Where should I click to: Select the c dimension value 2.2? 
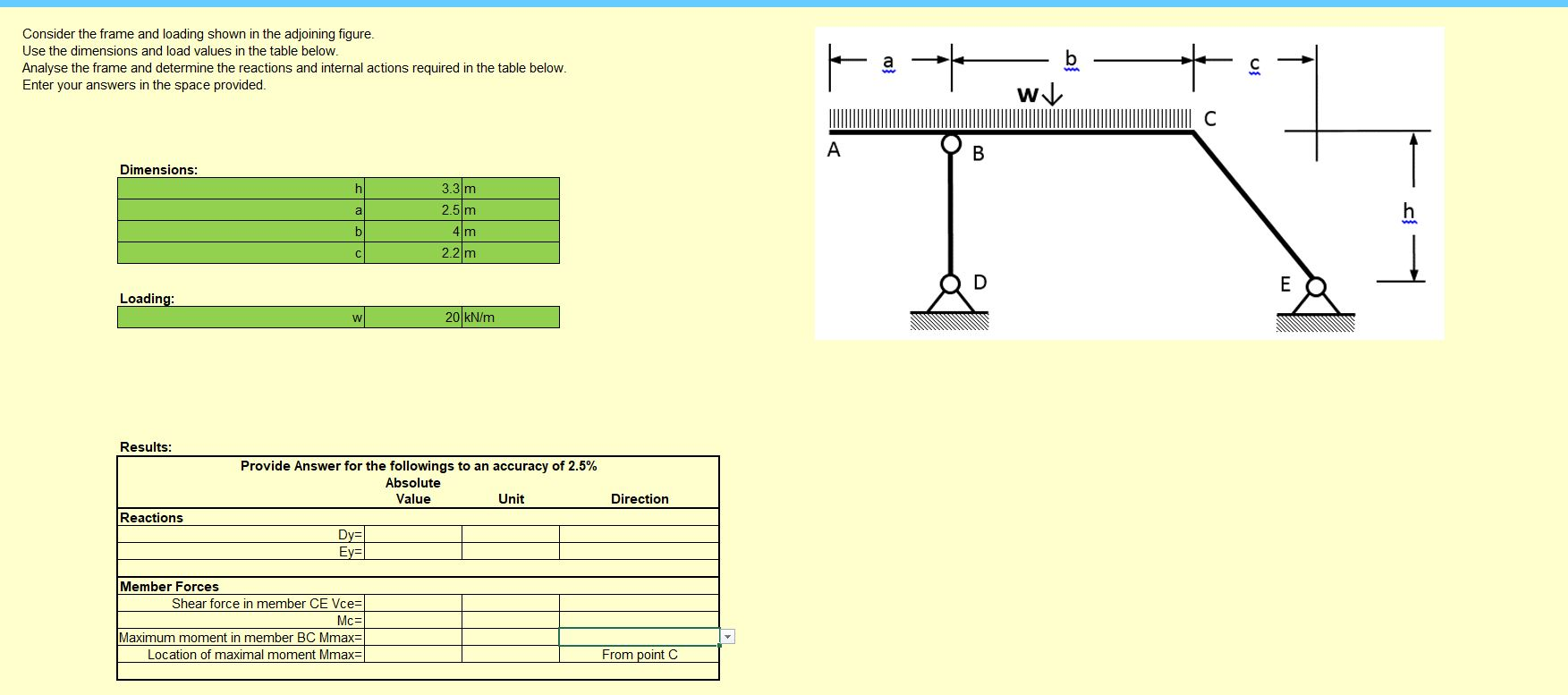point(413,252)
